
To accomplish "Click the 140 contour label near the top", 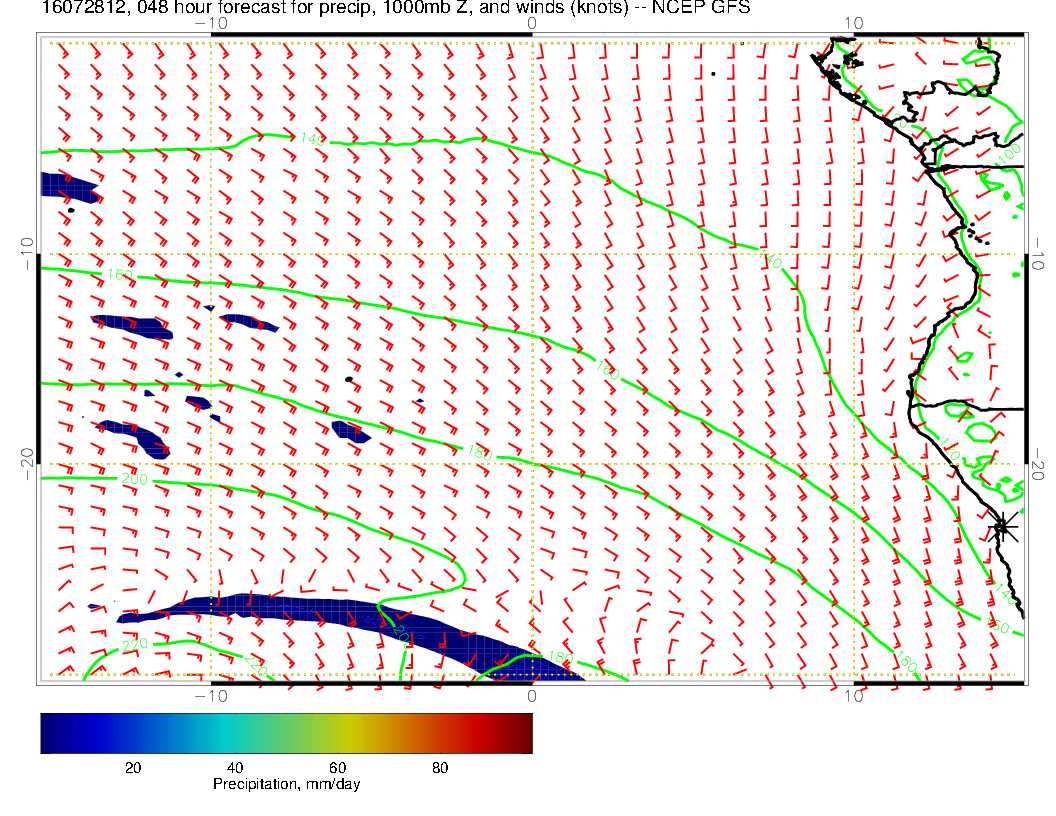I will [312, 140].
